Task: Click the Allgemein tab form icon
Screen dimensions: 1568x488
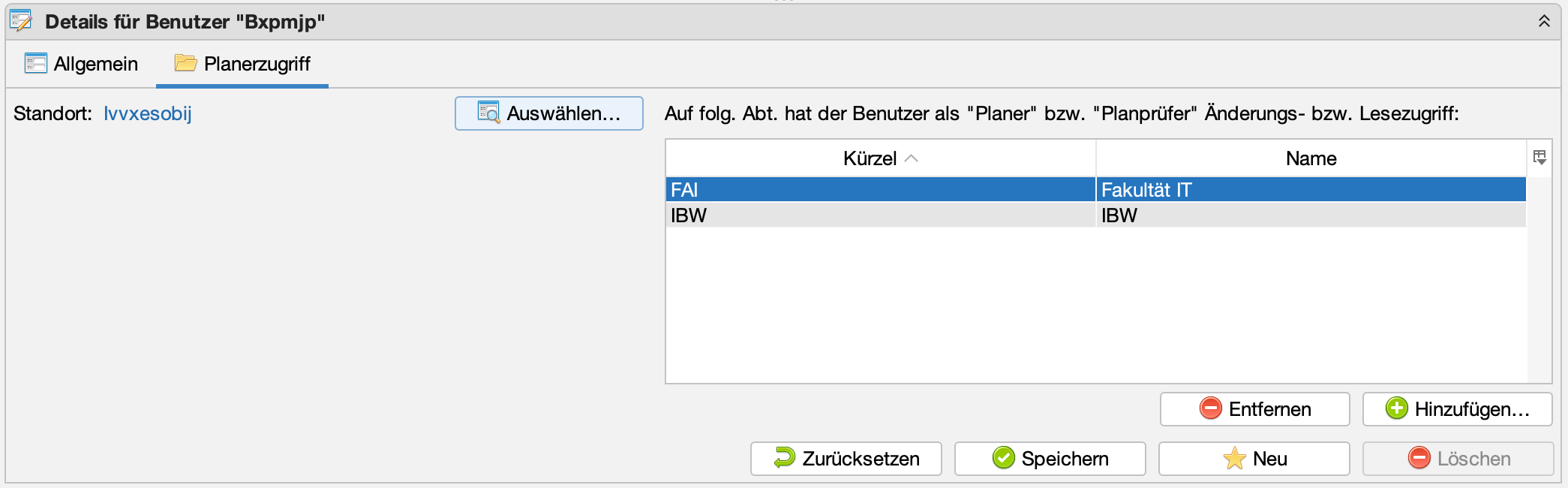Action: (35, 63)
